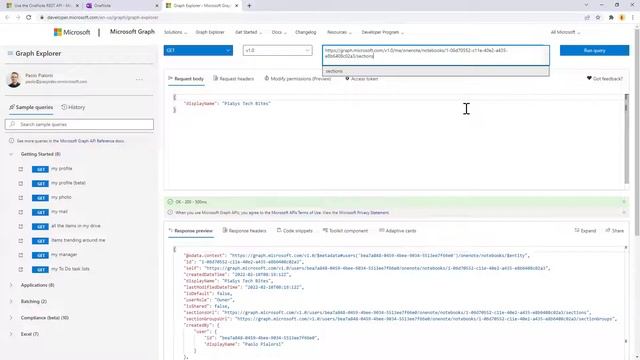Reload the page with browser refresh icon
The image size is (640, 360).
pos(29,17)
